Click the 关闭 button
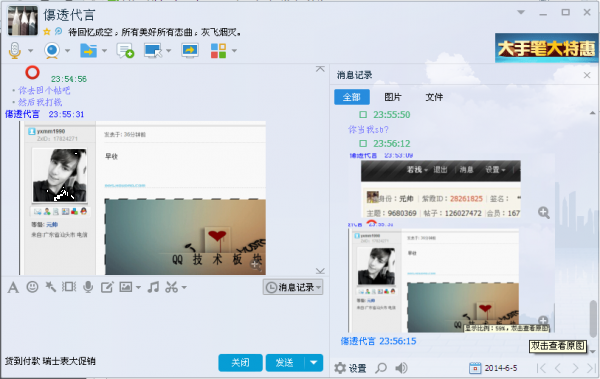Screen dimensions: 600x379 point(240,362)
